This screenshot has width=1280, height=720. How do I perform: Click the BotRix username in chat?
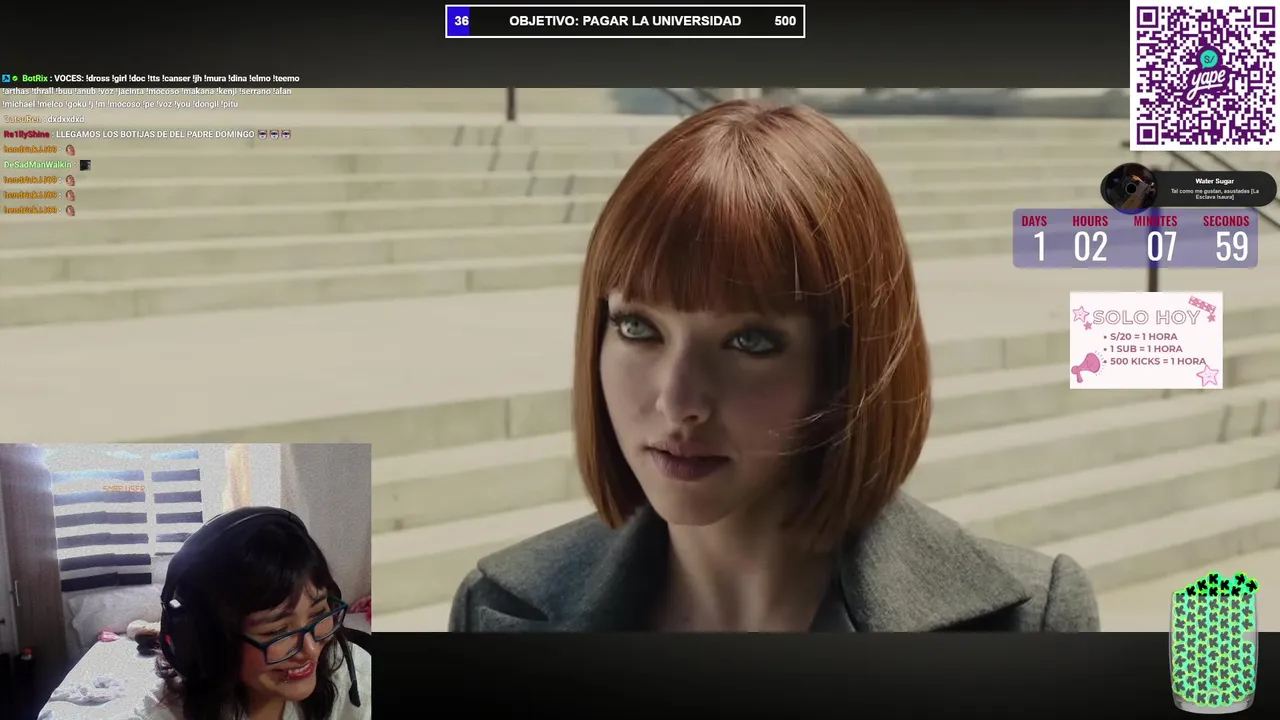pyautogui.click(x=34, y=78)
